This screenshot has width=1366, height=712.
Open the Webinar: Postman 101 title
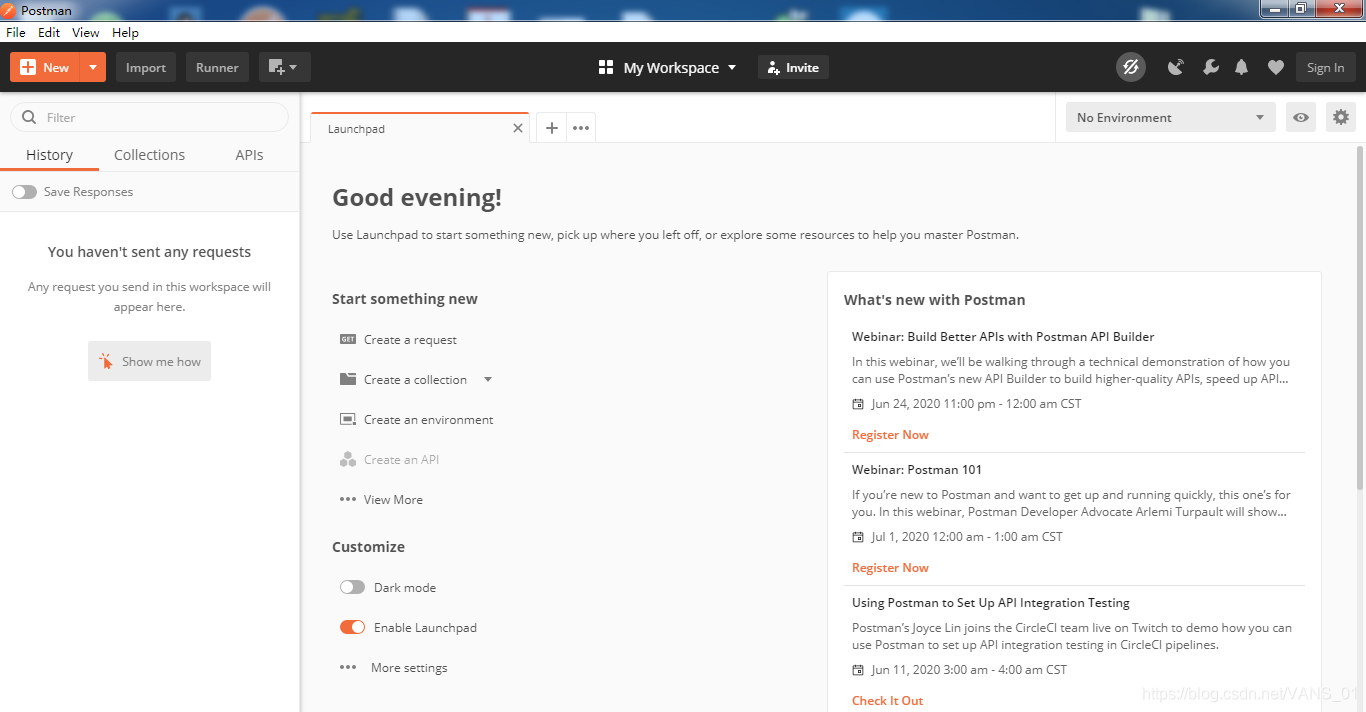(917, 470)
